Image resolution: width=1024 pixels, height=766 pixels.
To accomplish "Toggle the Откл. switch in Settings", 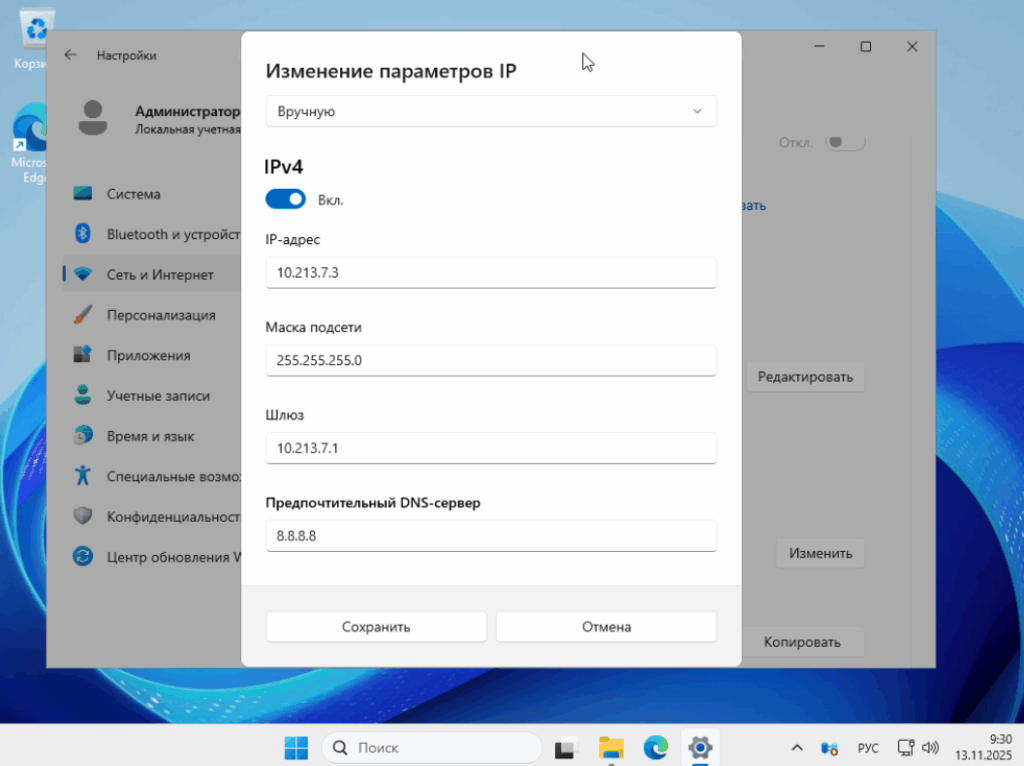I will click(x=845, y=142).
